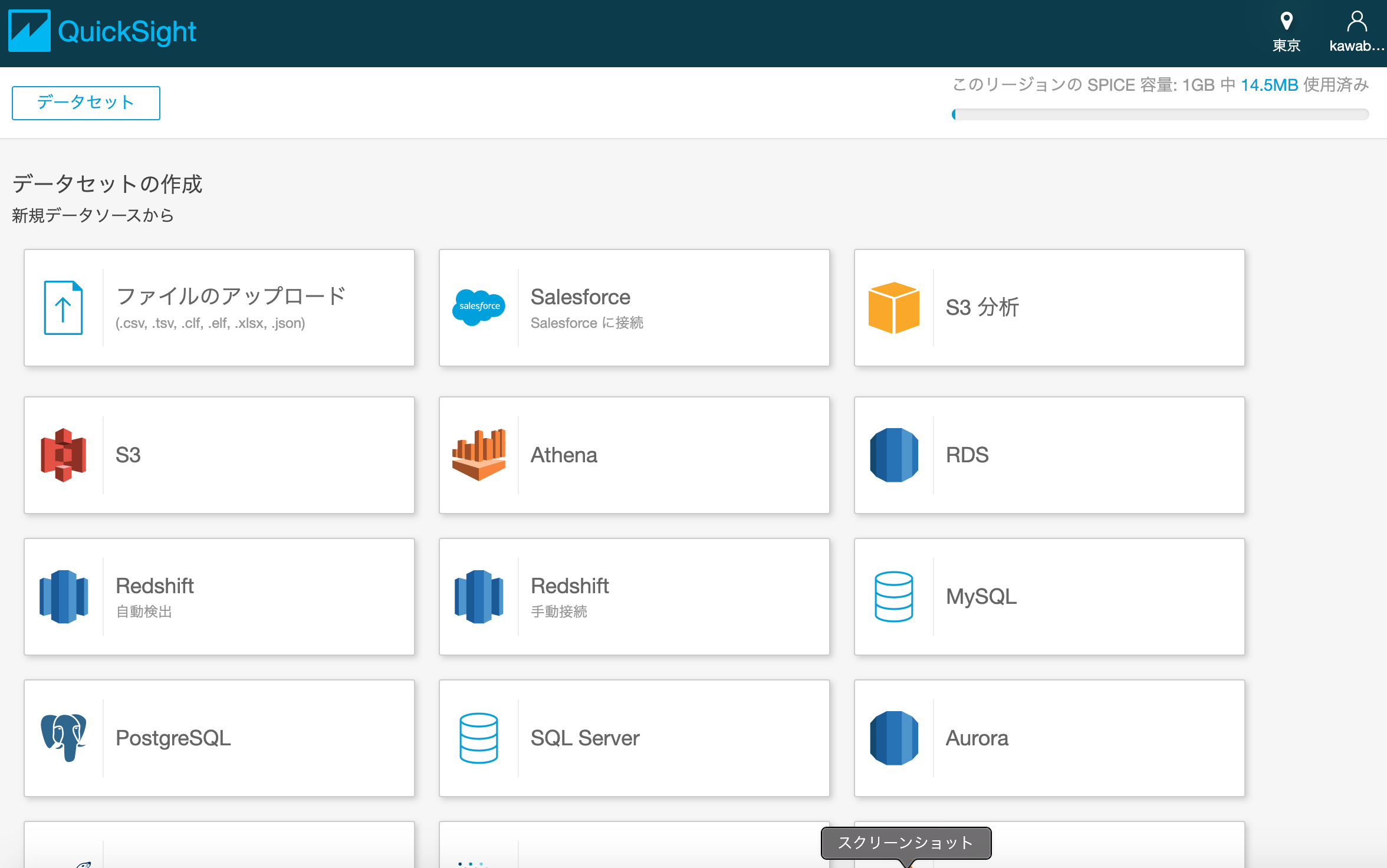This screenshot has height=868, width=1387.
Task: Click the PostgreSQL elephant icon
Action: 64,738
